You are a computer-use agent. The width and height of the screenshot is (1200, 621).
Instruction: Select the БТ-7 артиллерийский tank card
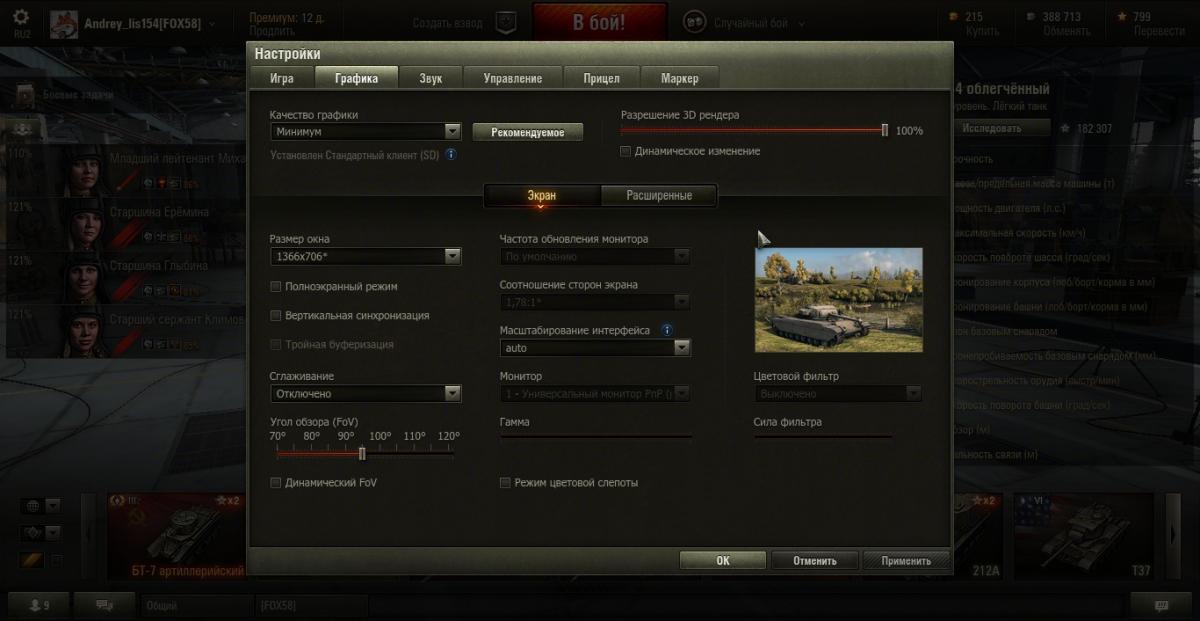[x=177, y=535]
